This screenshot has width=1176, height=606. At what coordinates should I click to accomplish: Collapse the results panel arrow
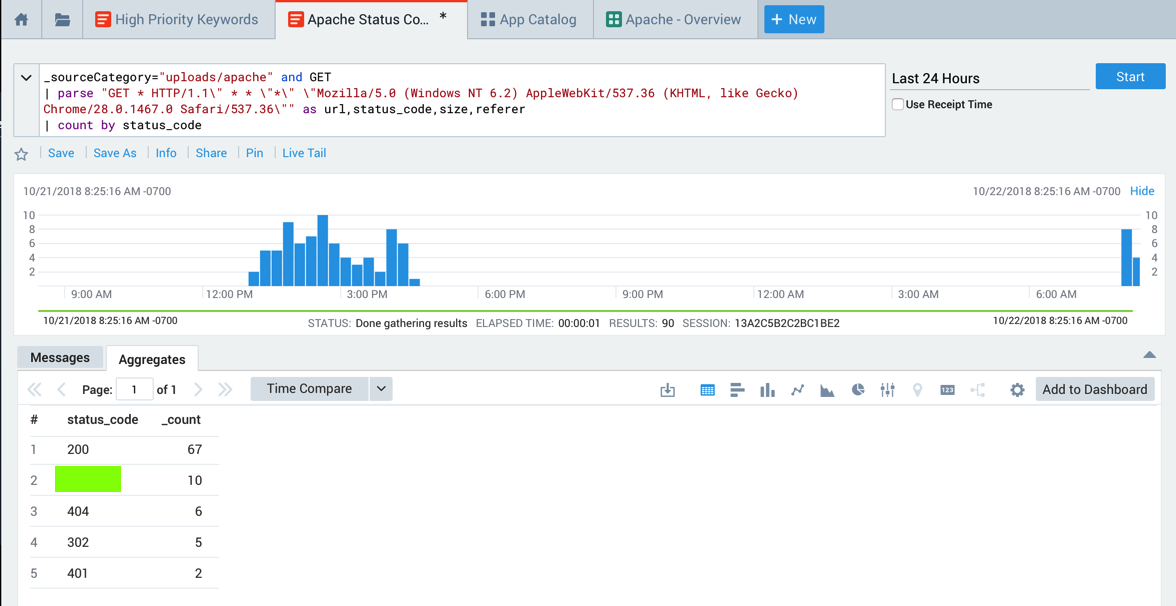click(1149, 355)
